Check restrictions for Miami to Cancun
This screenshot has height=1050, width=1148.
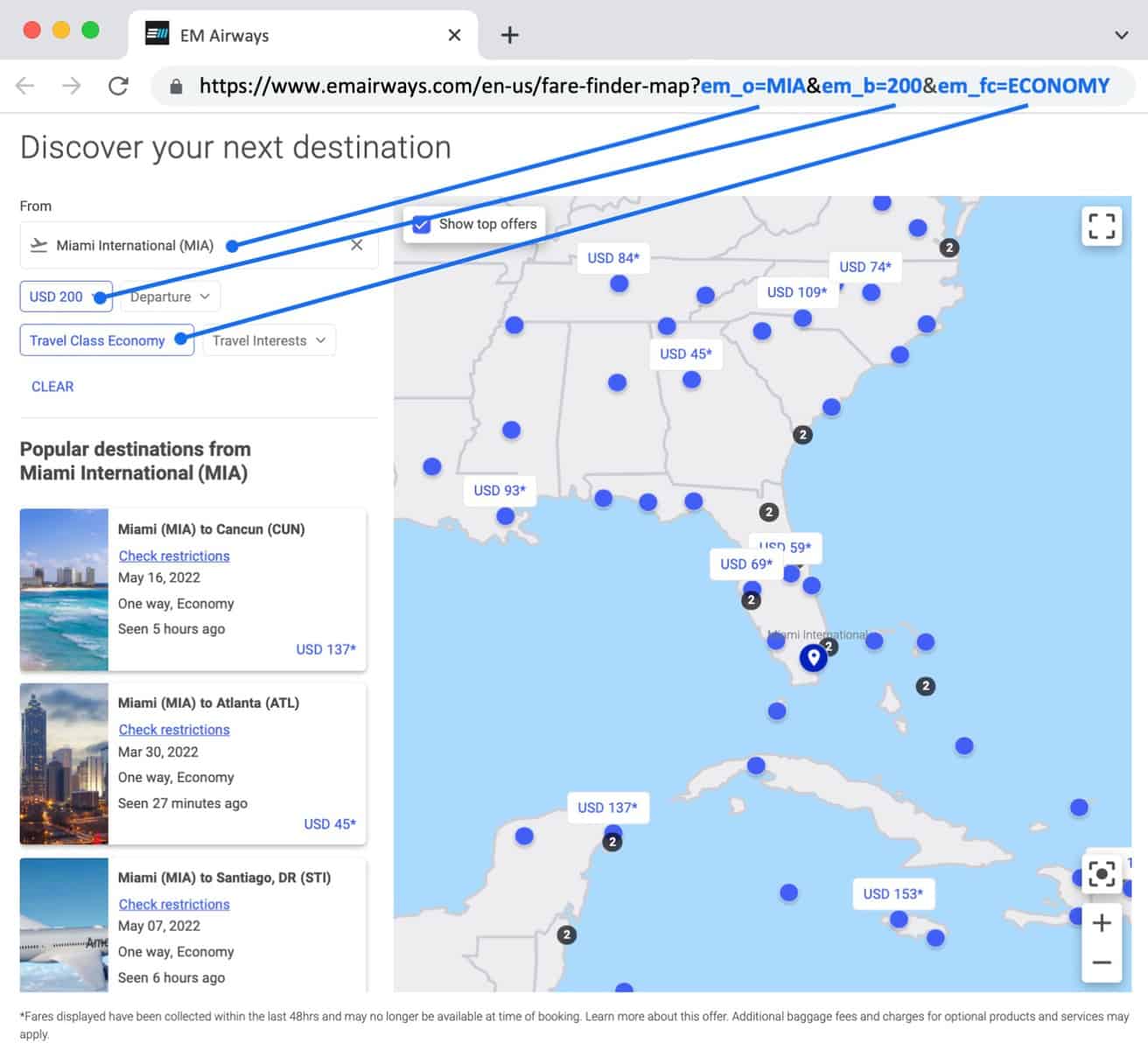click(174, 556)
